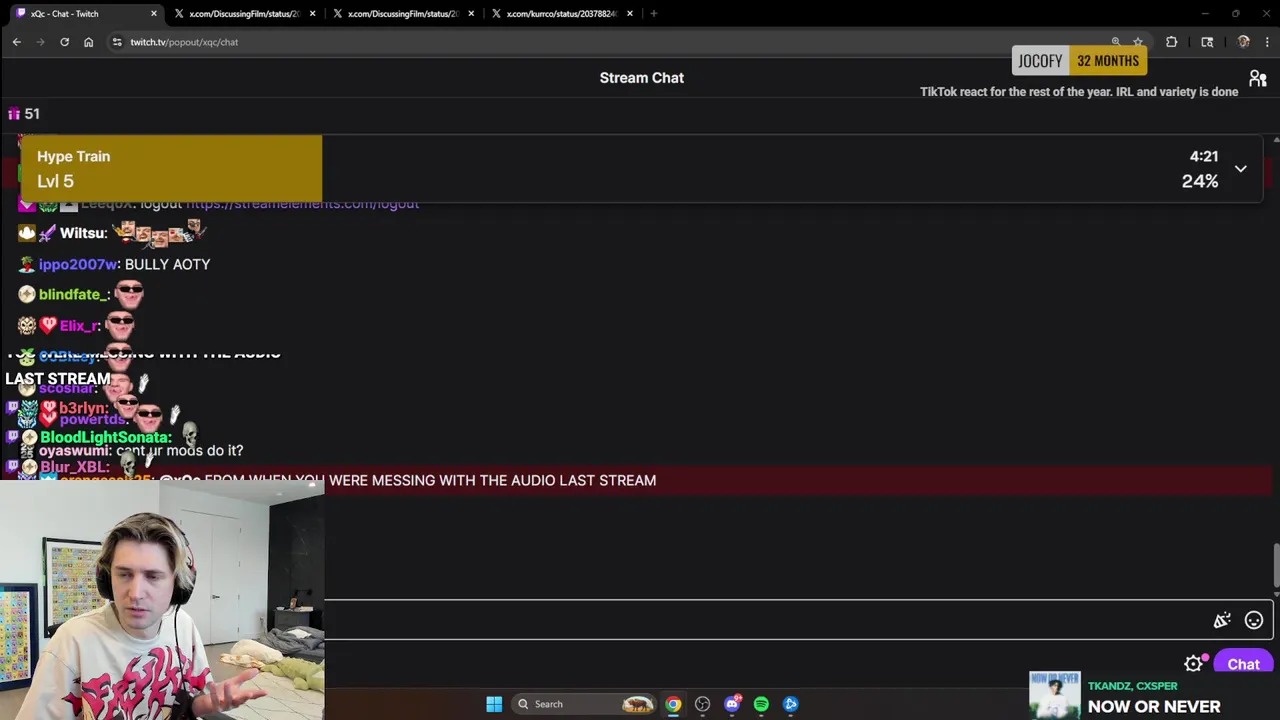Click username BloodLightSonata in chat

click(x=105, y=437)
